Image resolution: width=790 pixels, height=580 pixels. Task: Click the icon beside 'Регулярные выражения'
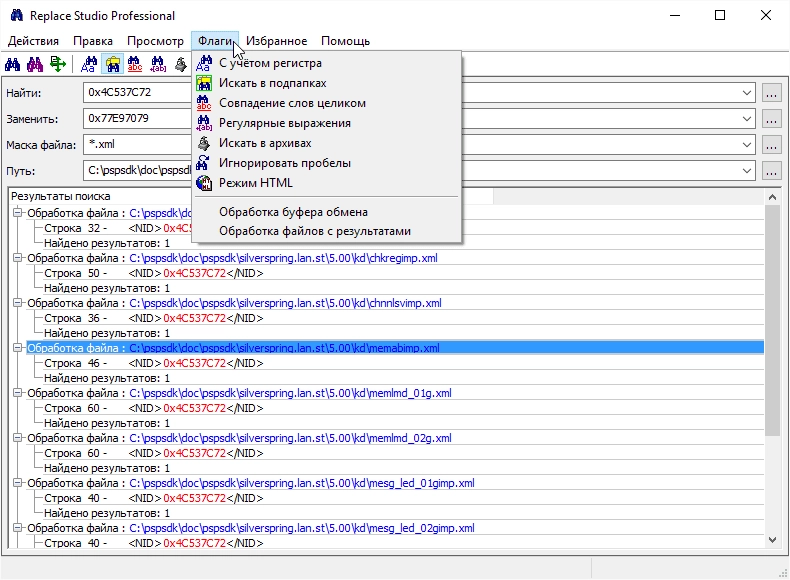204,123
